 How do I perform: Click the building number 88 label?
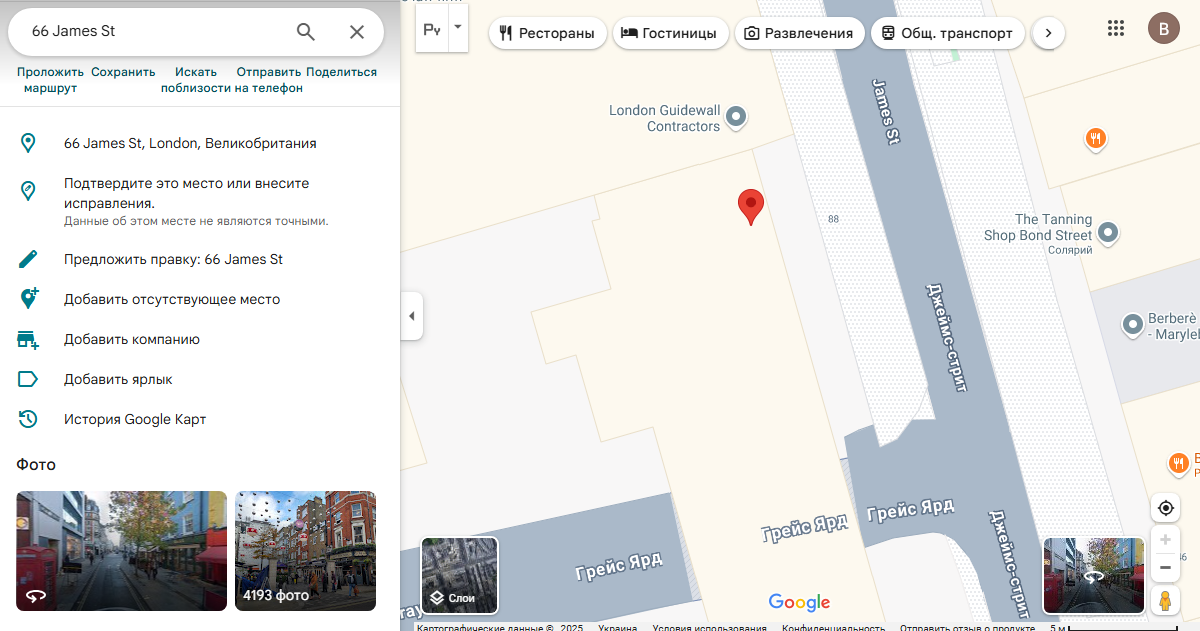tap(833, 218)
